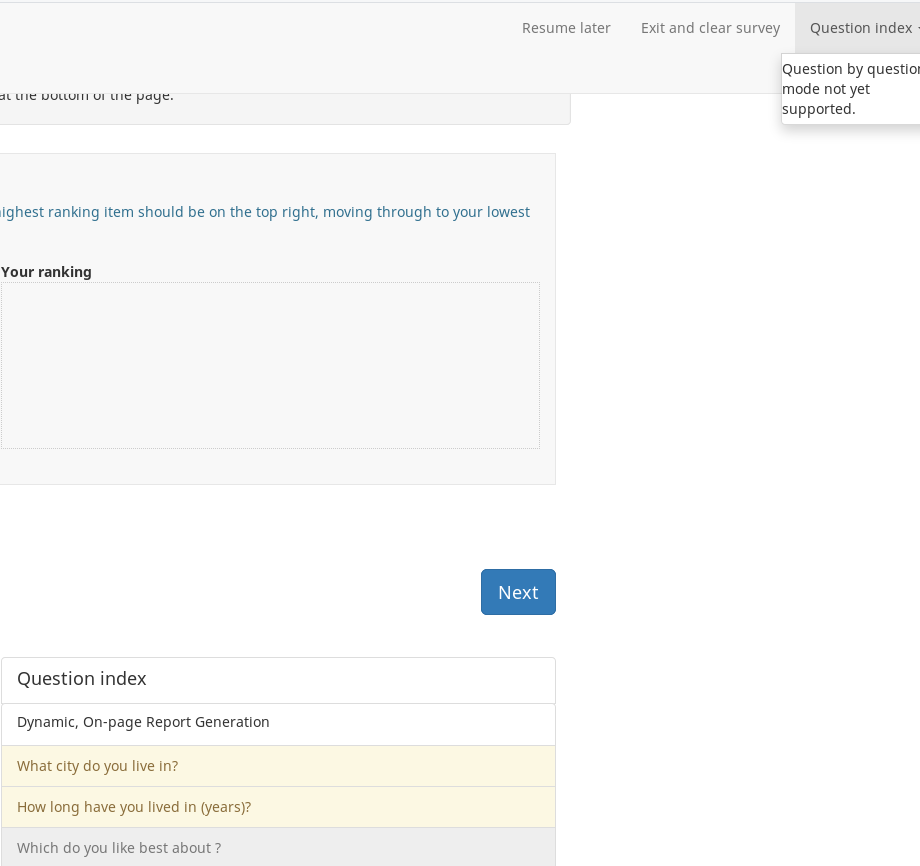Click the word 'supported.' in the dropdown message
This screenshot has height=866, width=920.
click(819, 109)
